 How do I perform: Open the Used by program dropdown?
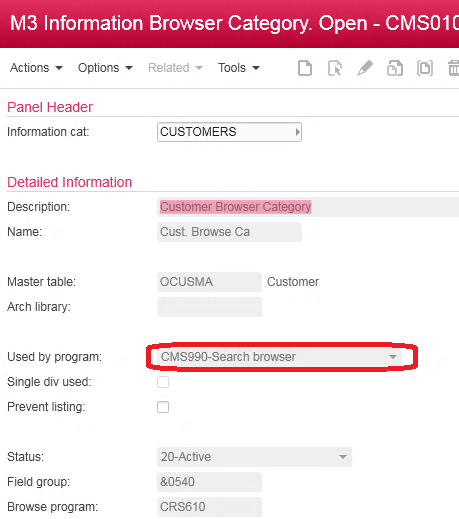tap(279, 357)
